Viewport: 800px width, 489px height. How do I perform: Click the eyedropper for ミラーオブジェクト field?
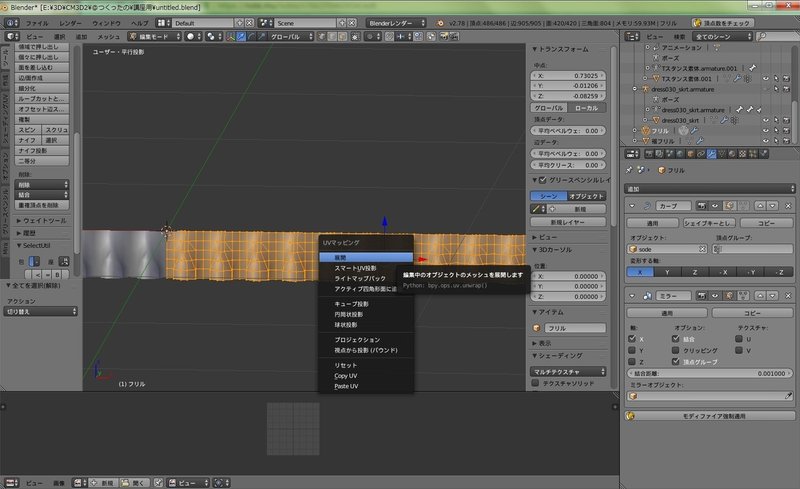(788, 396)
